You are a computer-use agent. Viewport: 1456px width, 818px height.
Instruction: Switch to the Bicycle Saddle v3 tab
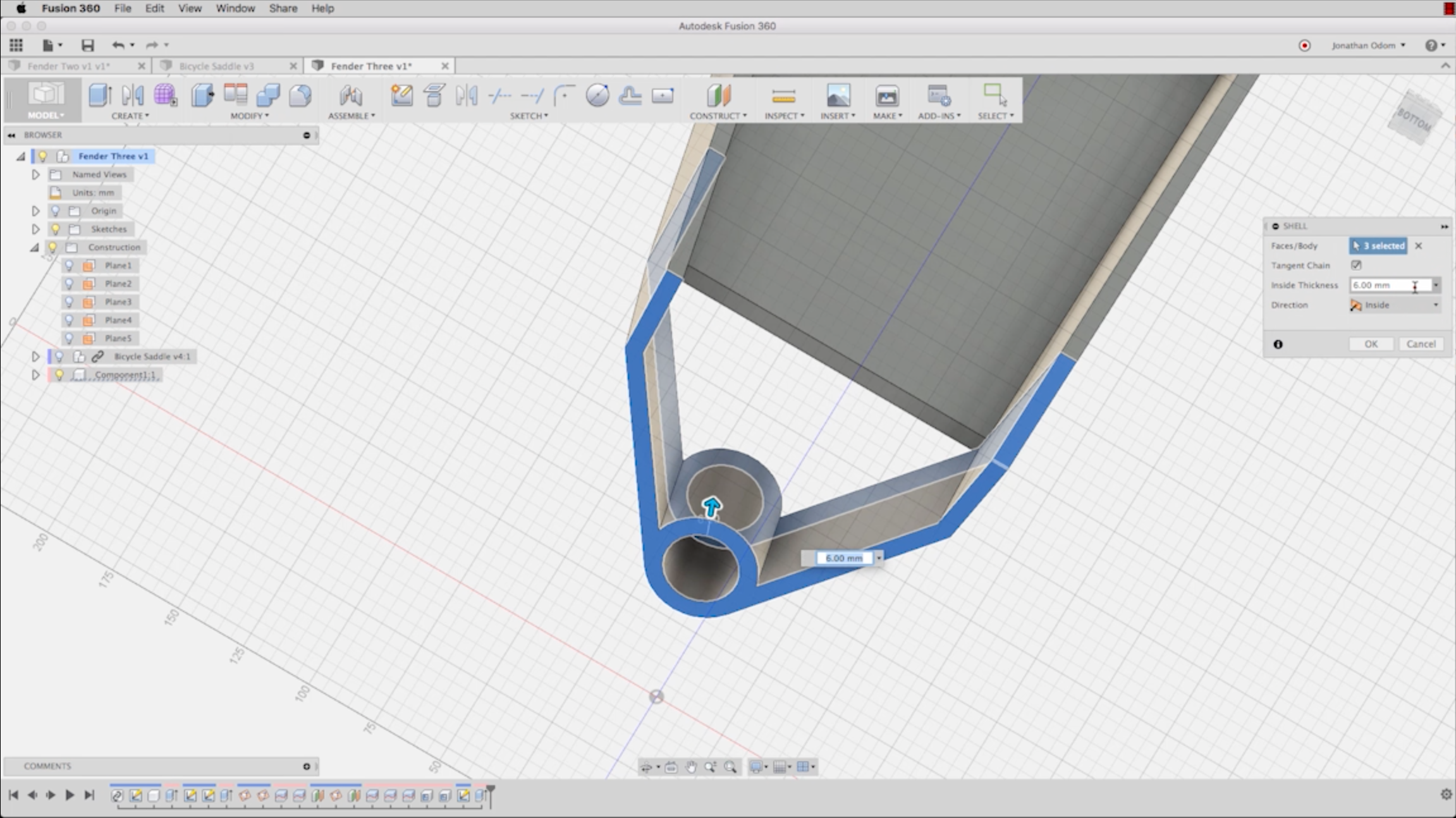click(x=216, y=66)
